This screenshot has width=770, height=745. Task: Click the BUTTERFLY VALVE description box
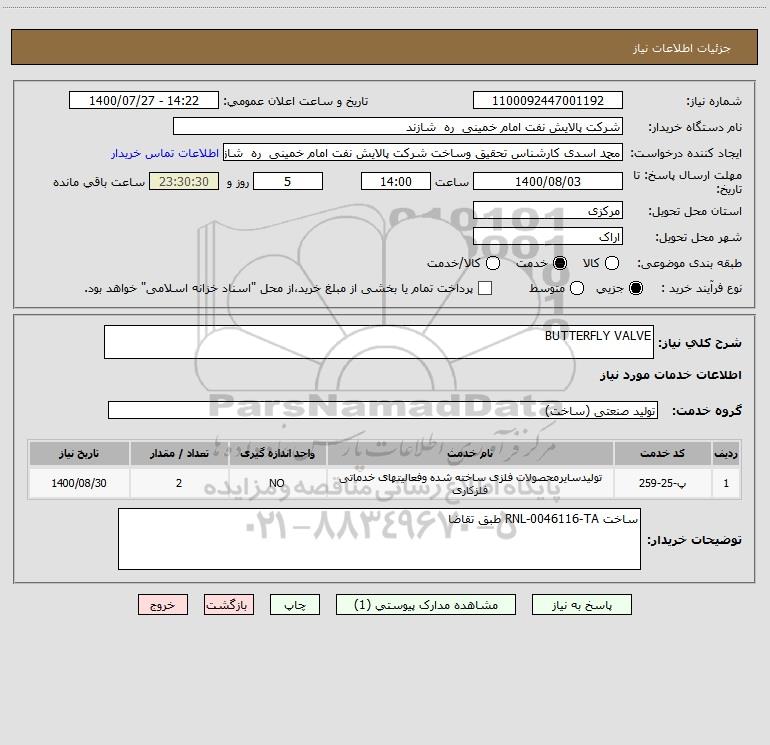point(379,342)
